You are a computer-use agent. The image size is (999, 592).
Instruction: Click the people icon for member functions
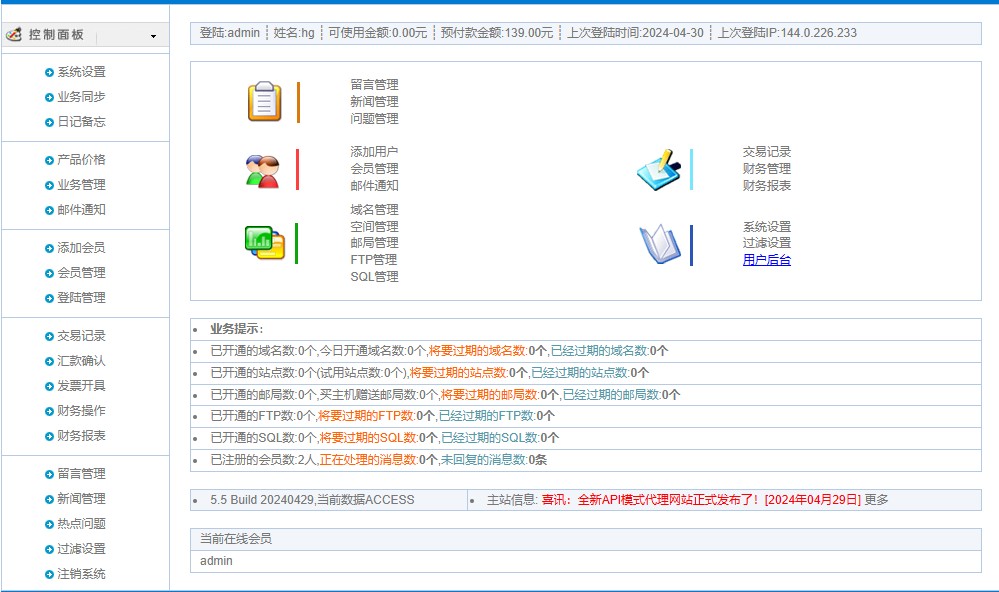(x=263, y=166)
